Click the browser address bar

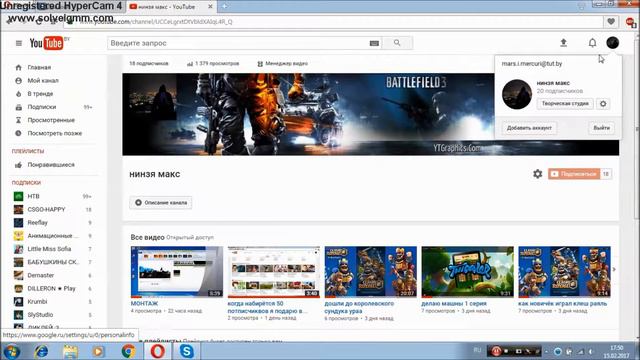pyautogui.click(x=333, y=22)
